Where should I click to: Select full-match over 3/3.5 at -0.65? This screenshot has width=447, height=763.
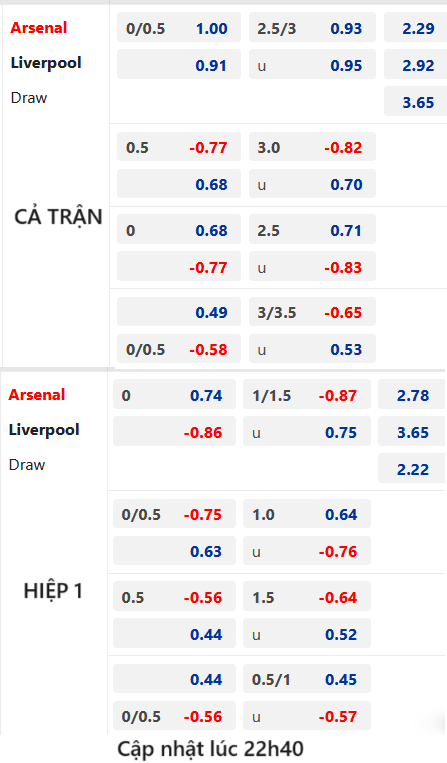[x=312, y=311]
